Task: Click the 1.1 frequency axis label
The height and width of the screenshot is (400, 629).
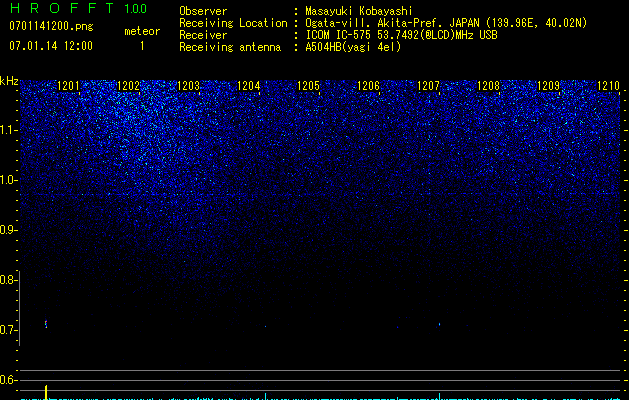Action: (8, 130)
